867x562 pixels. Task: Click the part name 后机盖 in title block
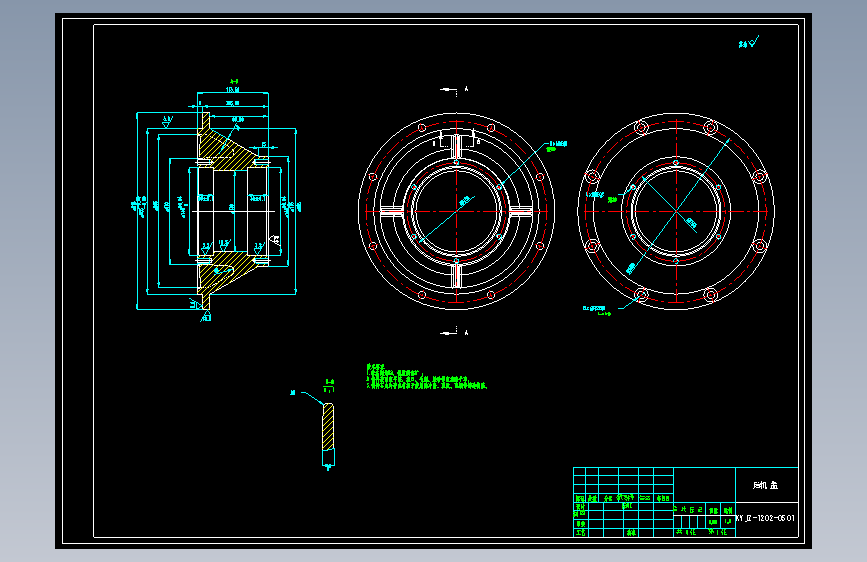click(x=765, y=485)
